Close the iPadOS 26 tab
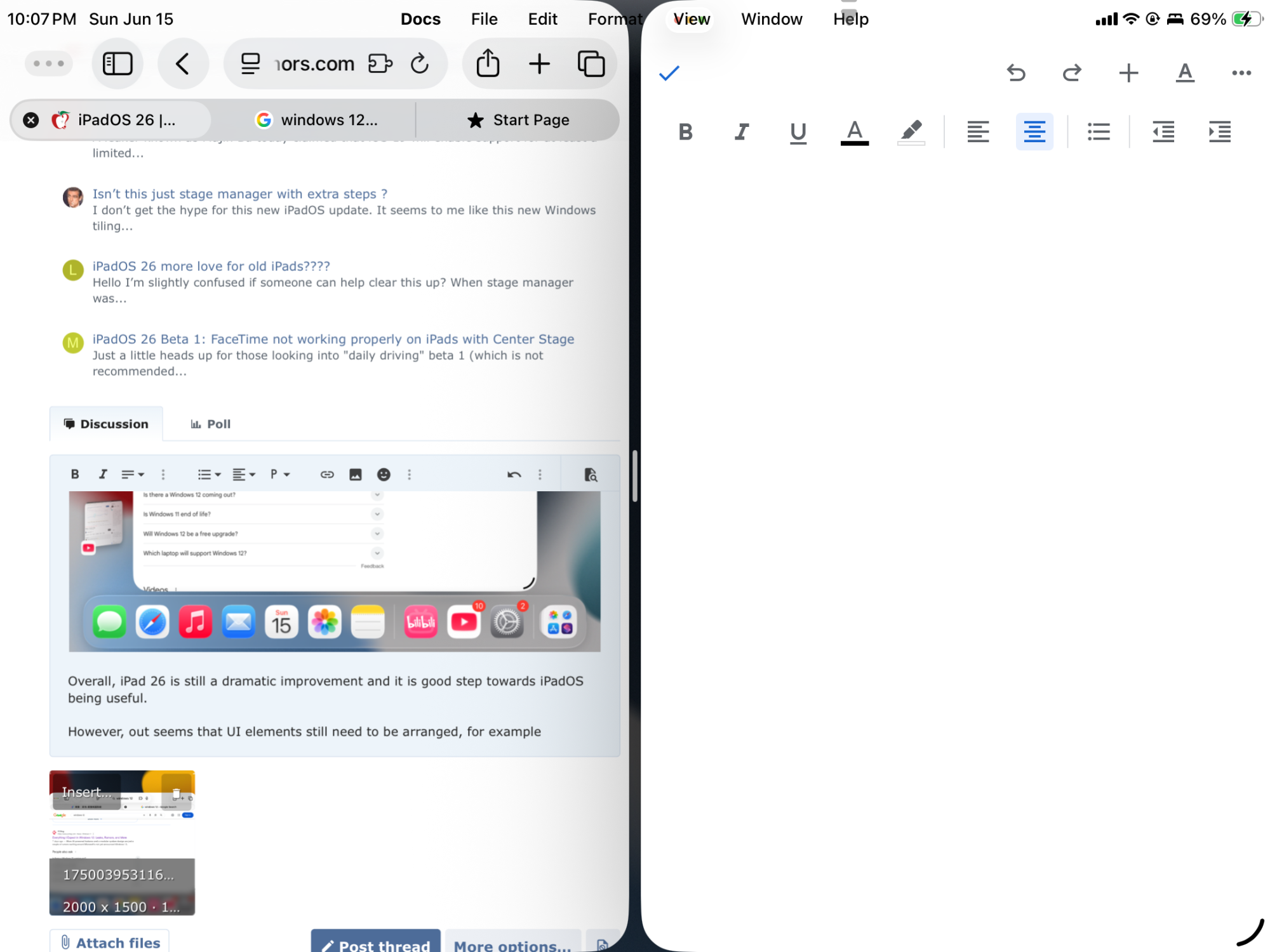The width and height of the screenshot is (1270, 952). [30, 120]
